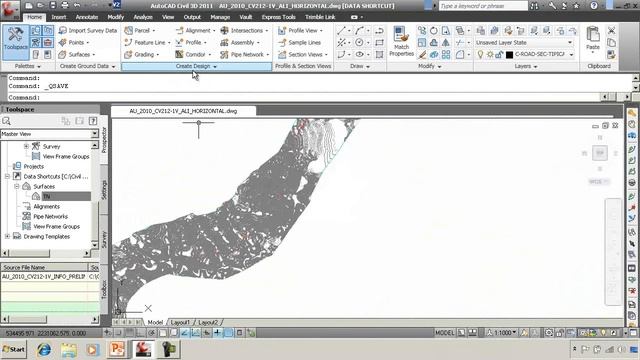
Task: Click the Array modify icon
Action: [446, 54]
